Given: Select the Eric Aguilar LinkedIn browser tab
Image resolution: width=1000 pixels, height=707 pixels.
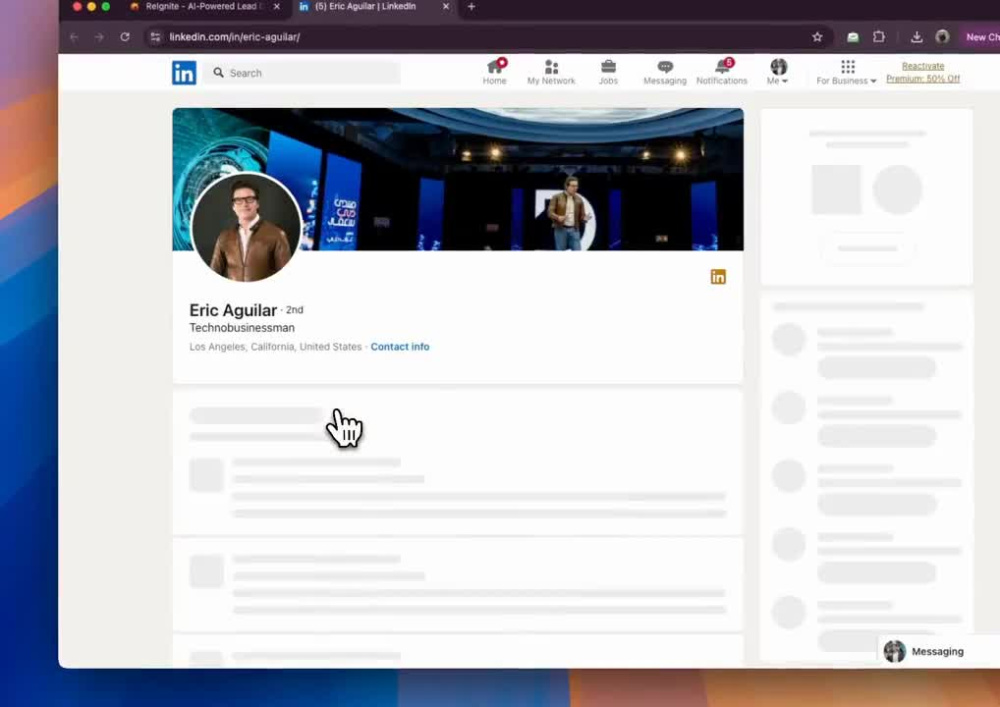Looking at the screenshot, I should click(367, 6).
